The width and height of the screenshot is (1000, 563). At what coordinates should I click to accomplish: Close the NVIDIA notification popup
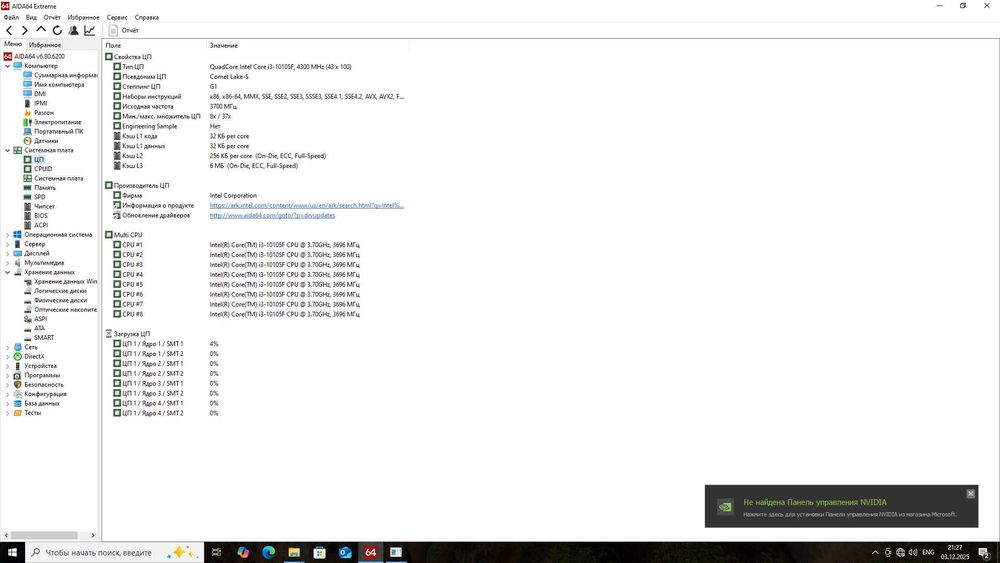pos(970,494)
